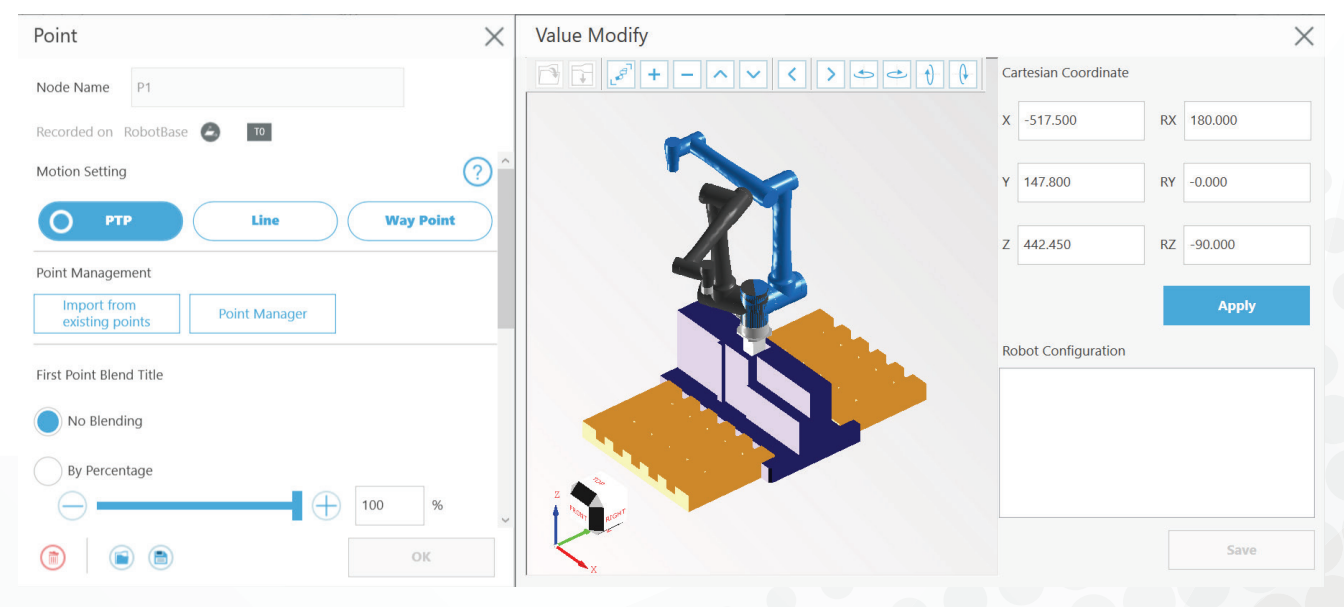Screen dimensions: 1344x607
Task: Switch motion setting to Line
Action: (x=265, y=221)
